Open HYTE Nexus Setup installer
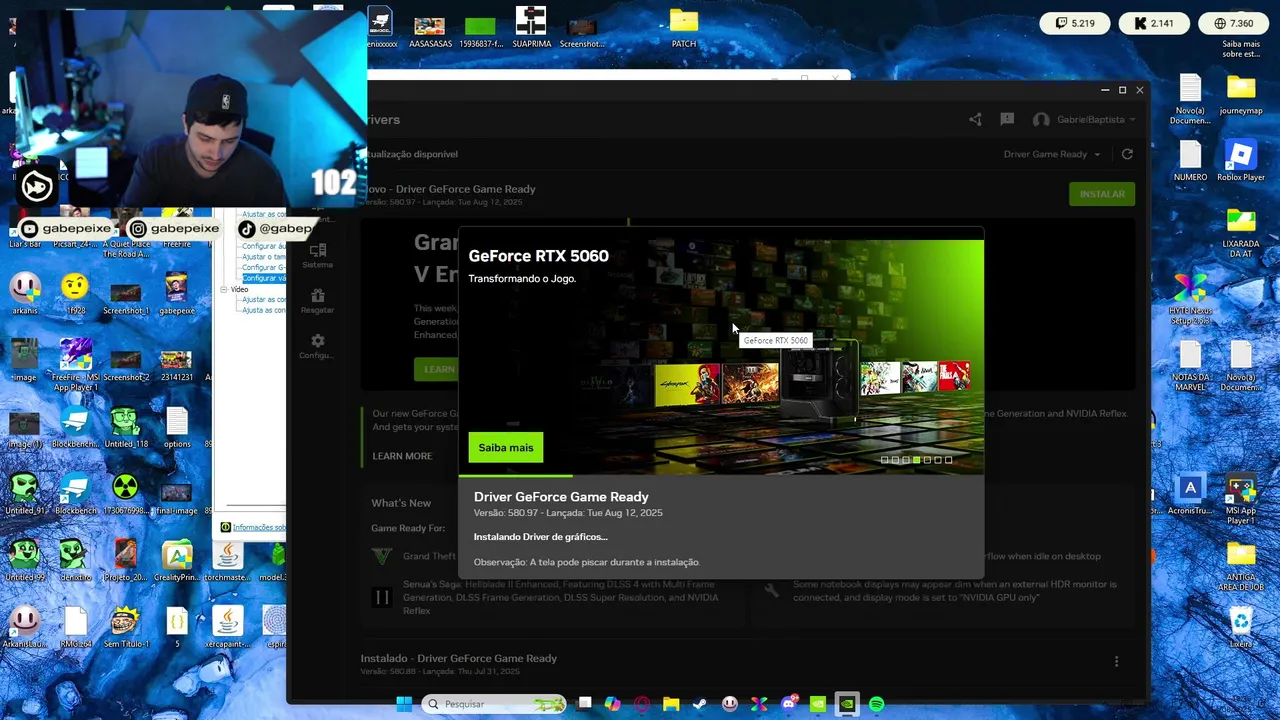This screenshot has height=720, width=1280. click(1190, 299)
